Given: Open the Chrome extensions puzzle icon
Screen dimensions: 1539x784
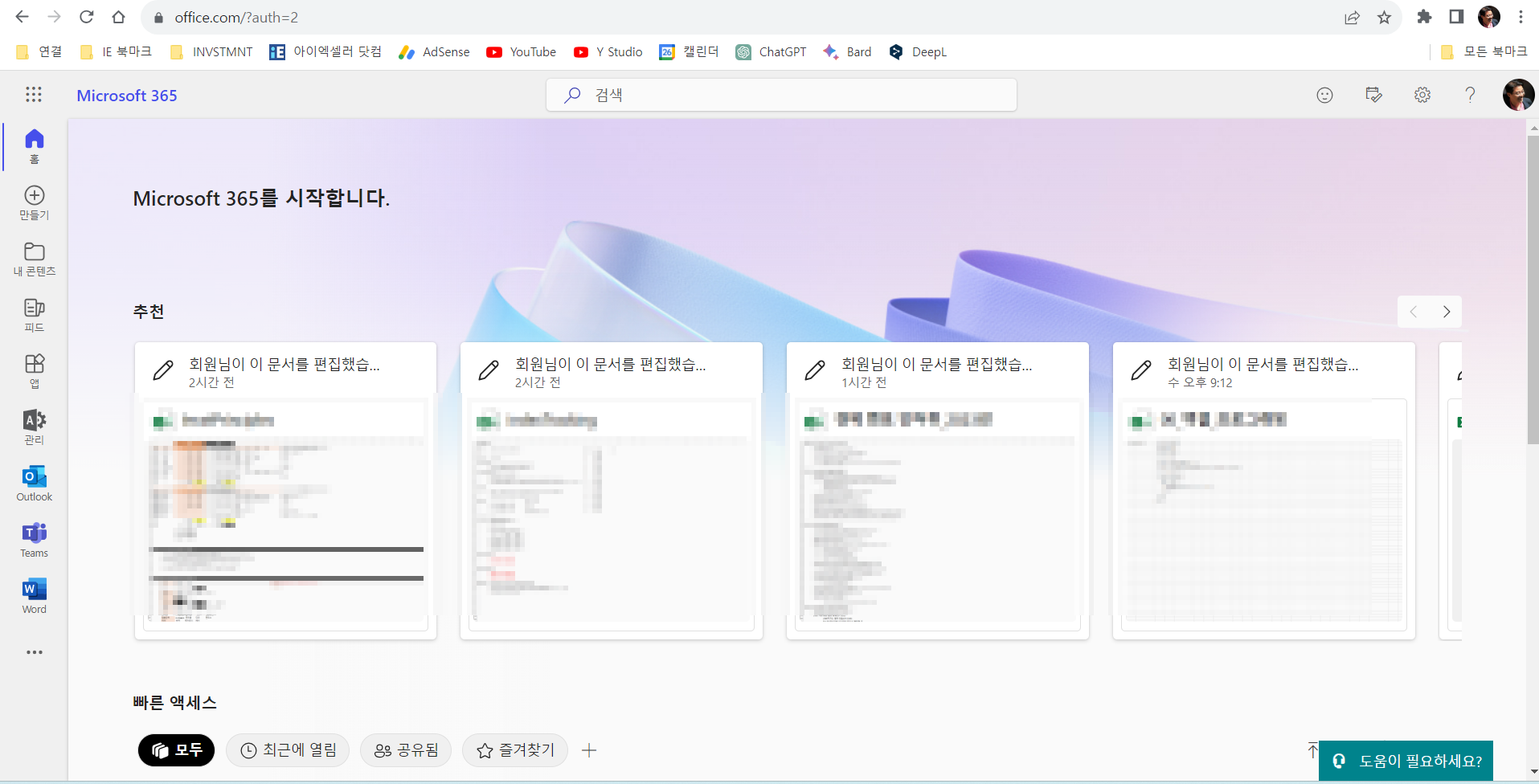Looking at the screenshot, I should [1424, 17].
